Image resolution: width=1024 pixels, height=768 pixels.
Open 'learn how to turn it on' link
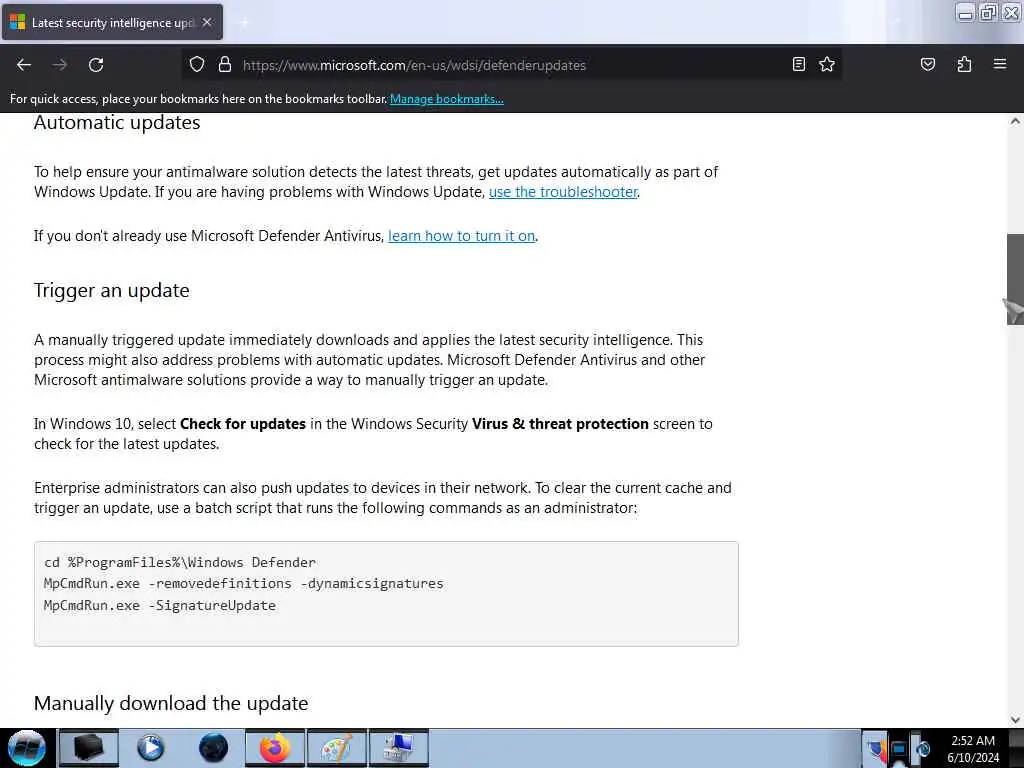tap(461, 236)
